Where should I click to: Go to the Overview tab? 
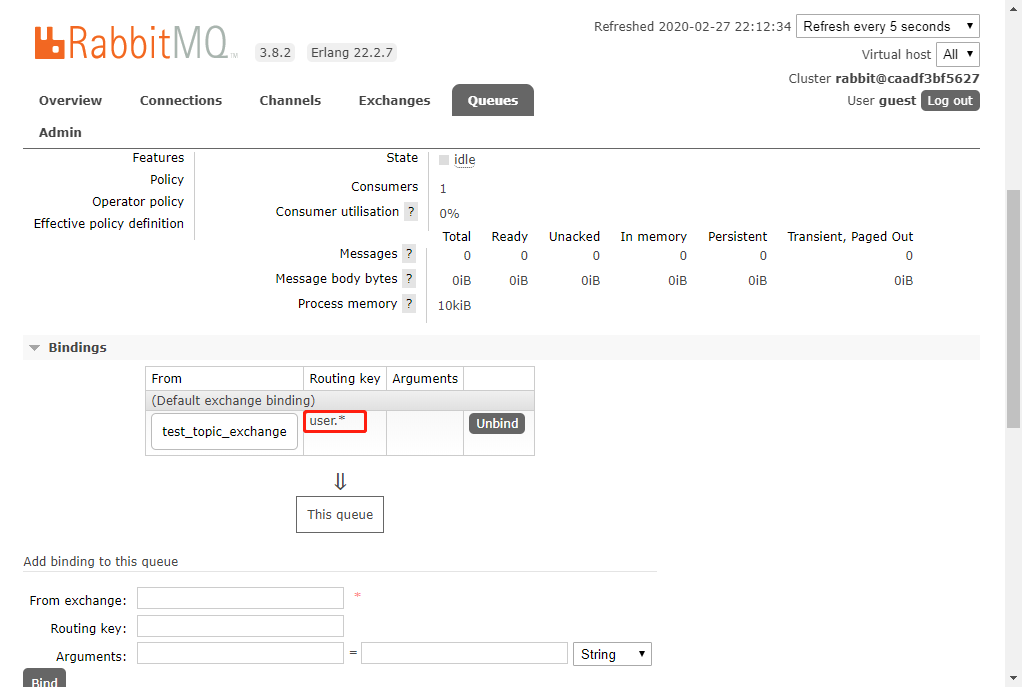70,100
